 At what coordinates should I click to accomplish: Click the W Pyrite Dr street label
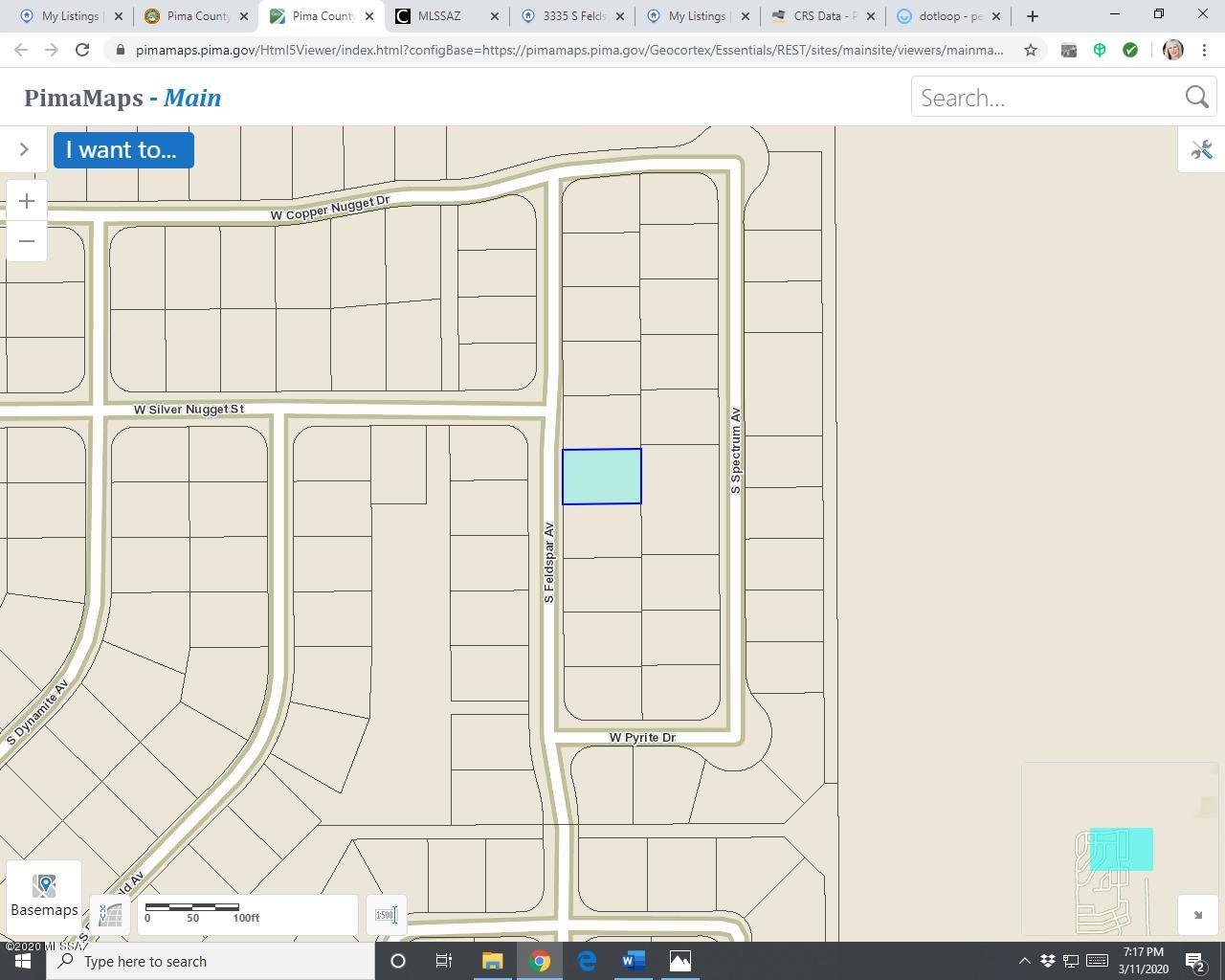pos(642,738)
